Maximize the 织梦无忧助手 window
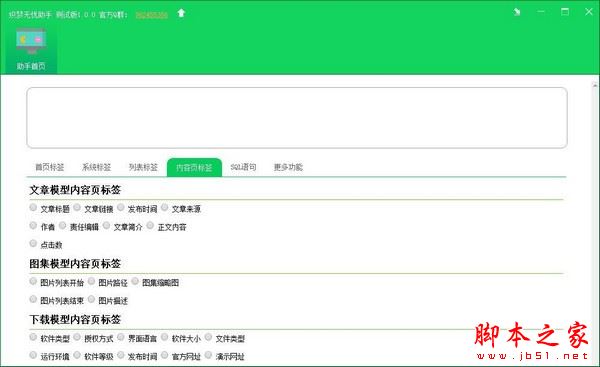The image size is (600, 367). pos(565,12)
